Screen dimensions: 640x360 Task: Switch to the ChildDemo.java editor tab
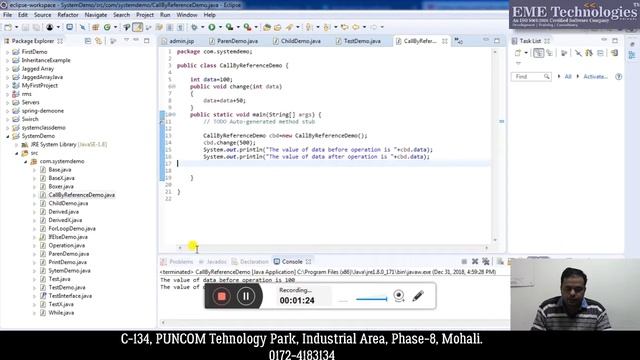pos(297,41)
